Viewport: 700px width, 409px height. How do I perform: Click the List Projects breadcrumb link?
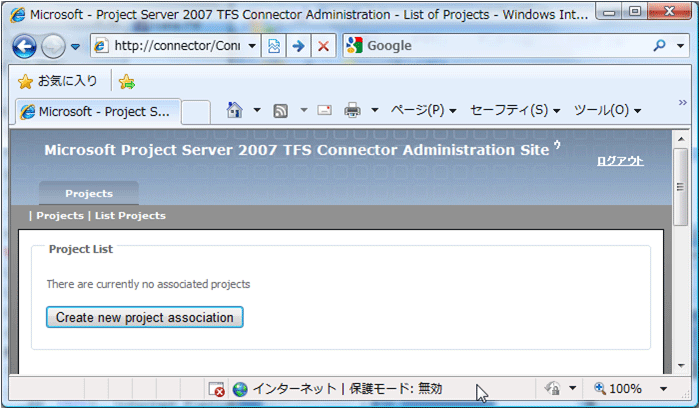click(130, 216)
